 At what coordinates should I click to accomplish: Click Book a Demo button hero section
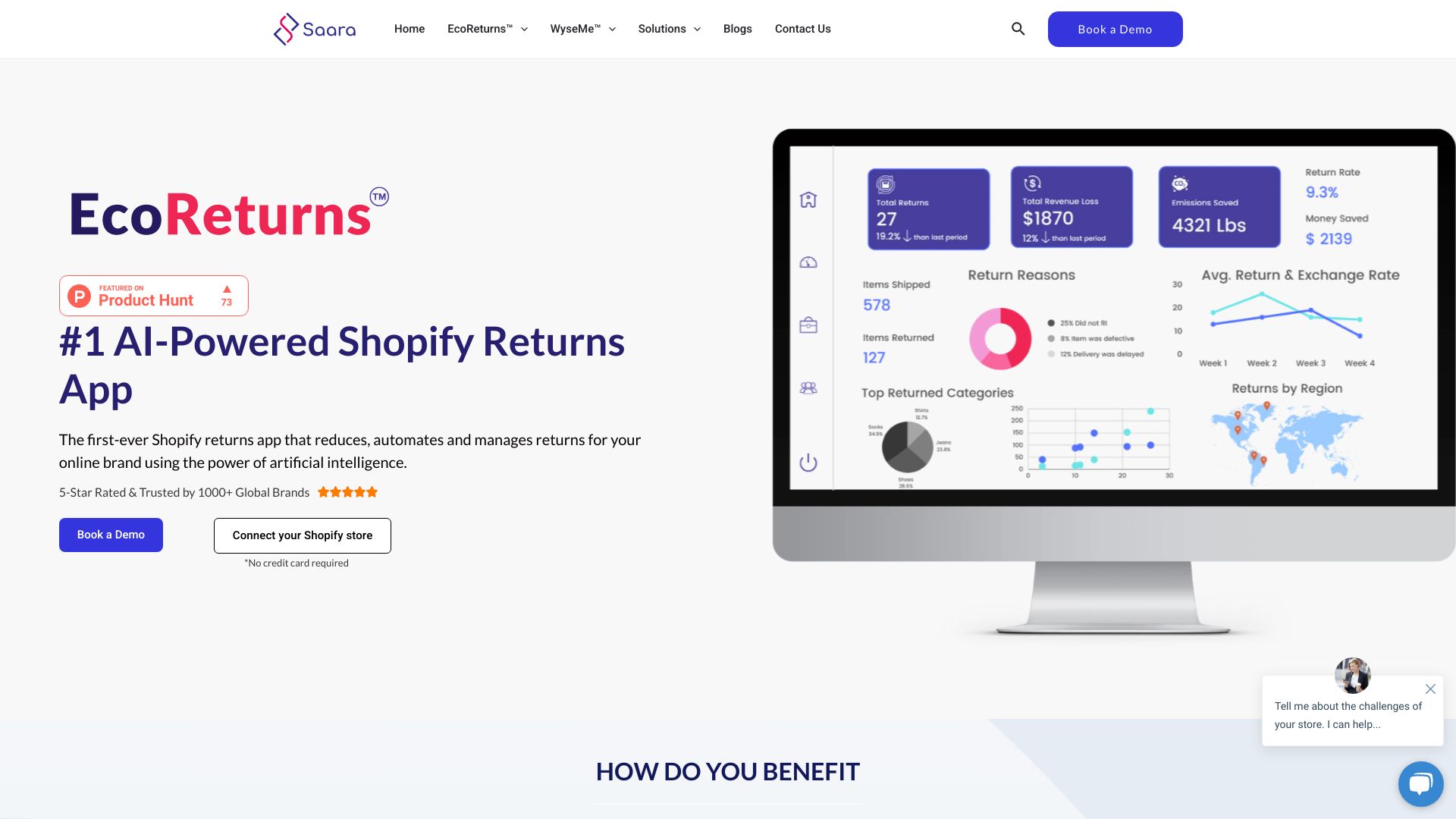point(110,534)
